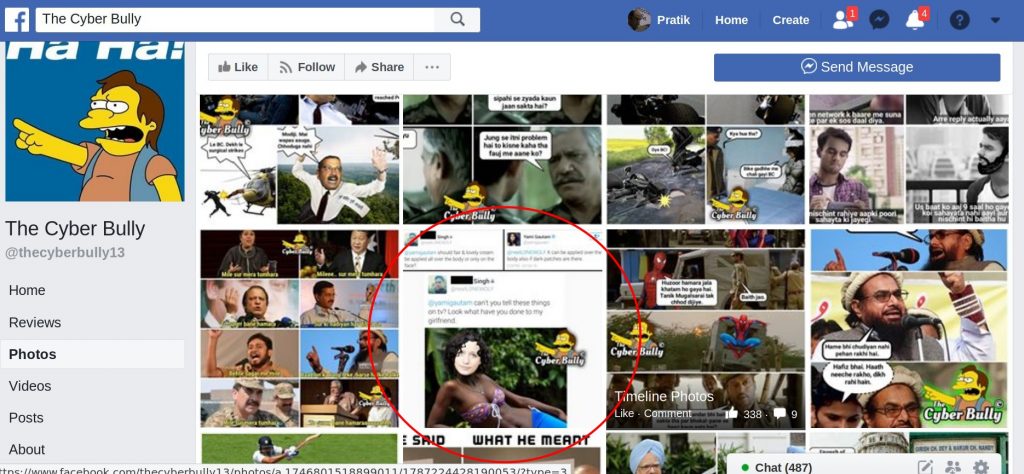This screenshot has height=474, width=1024.
Task: Open the 'Jung se itni problem' meme photo
Action: (502, 159)
